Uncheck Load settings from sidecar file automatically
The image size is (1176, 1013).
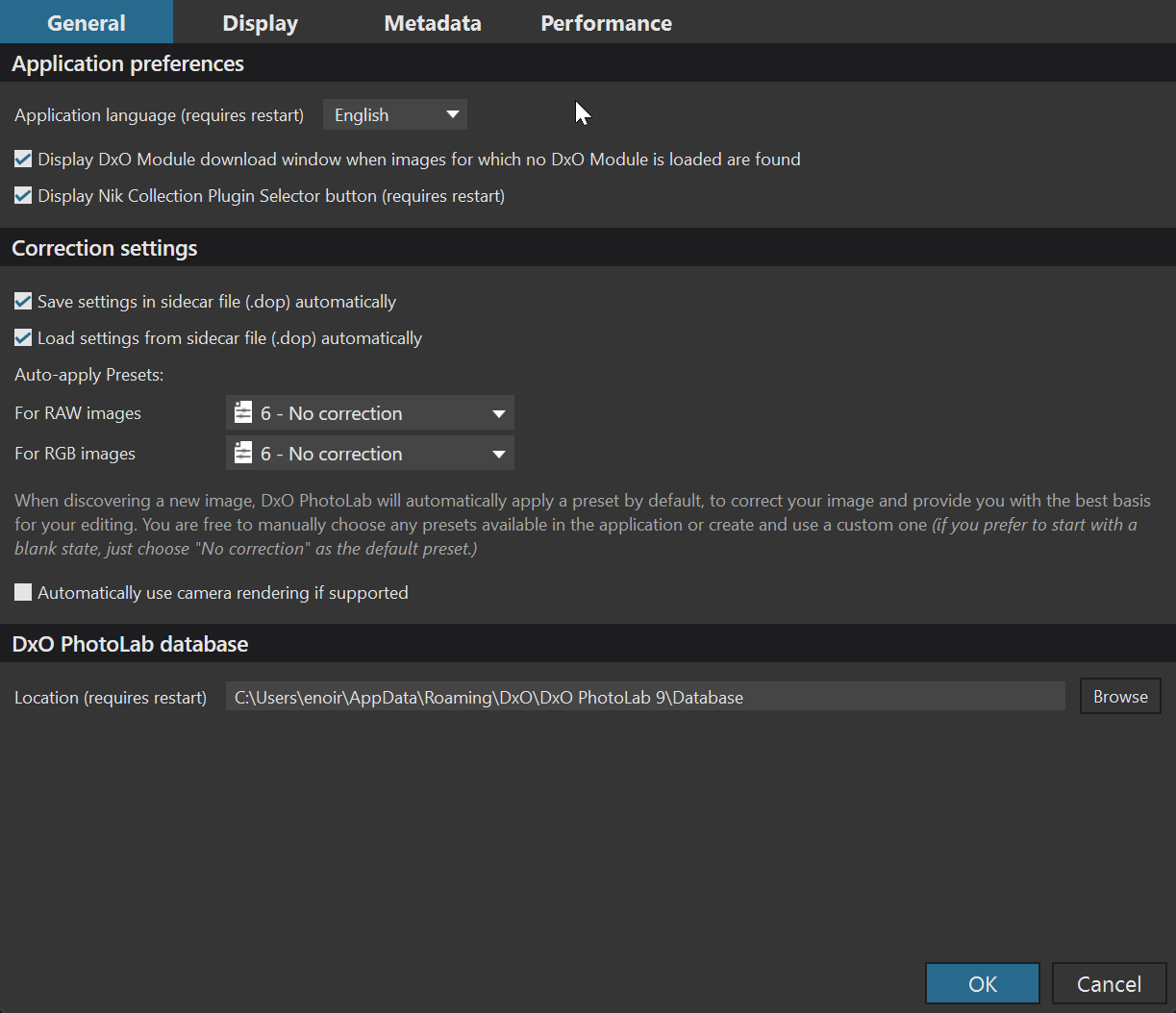(23, 338)
